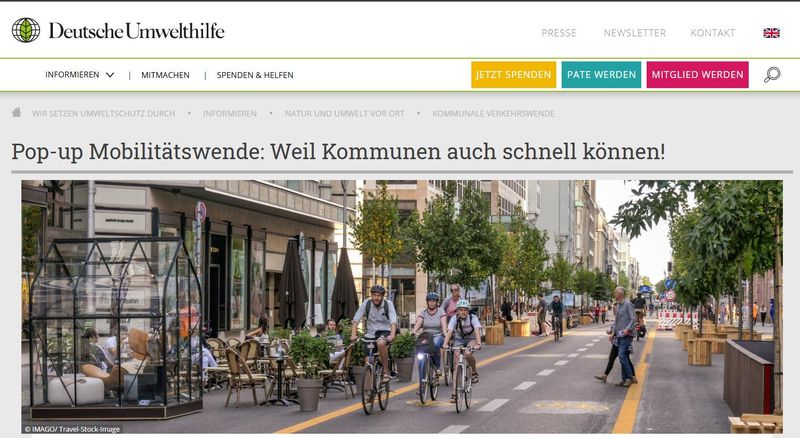This screenshot has height=438, width=800.
Task: Follow the Informieren breadcrumb link
Action: (x=230, y=113)
